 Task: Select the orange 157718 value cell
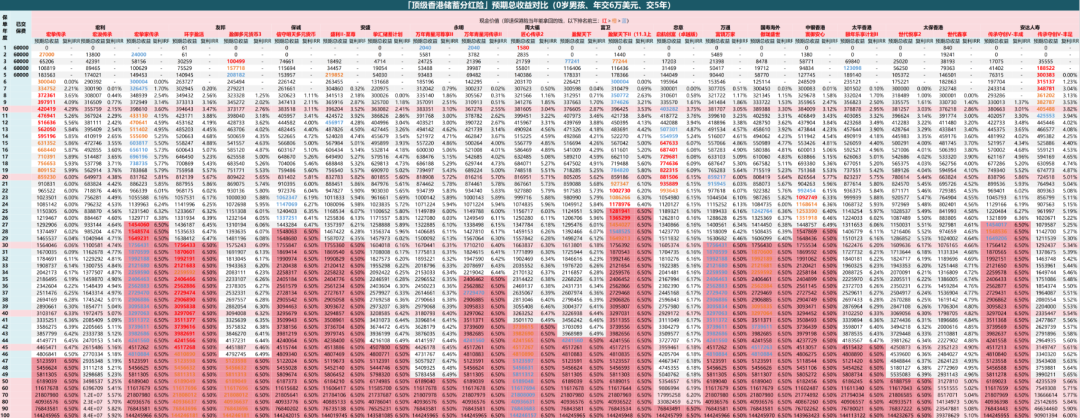[236, 67]
